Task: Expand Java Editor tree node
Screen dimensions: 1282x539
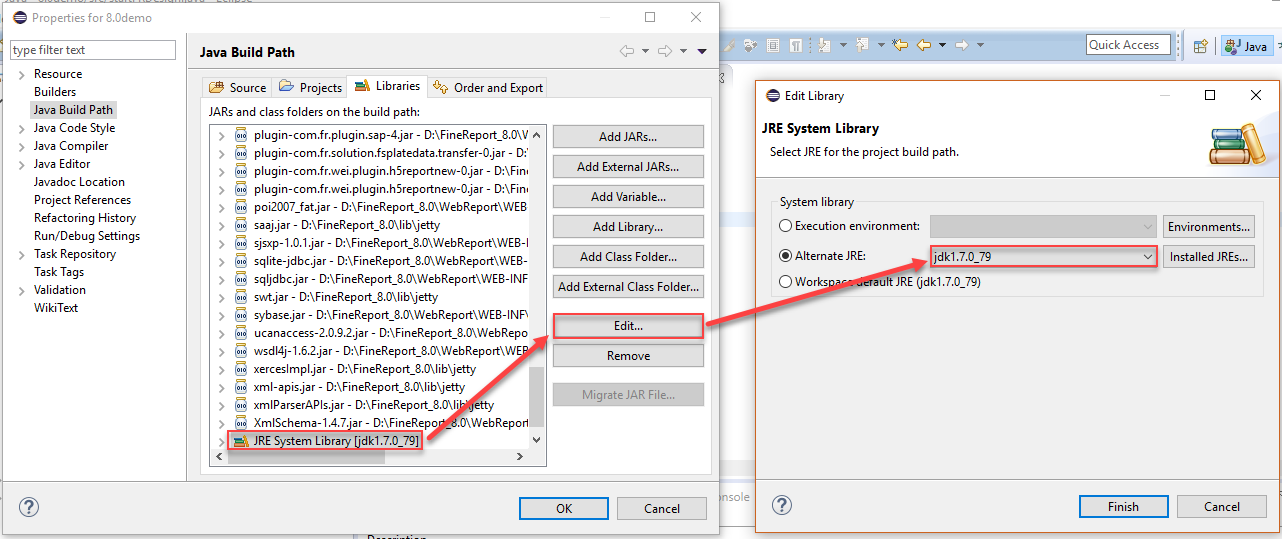Action: pyautogui.click(x=22, y=164)
